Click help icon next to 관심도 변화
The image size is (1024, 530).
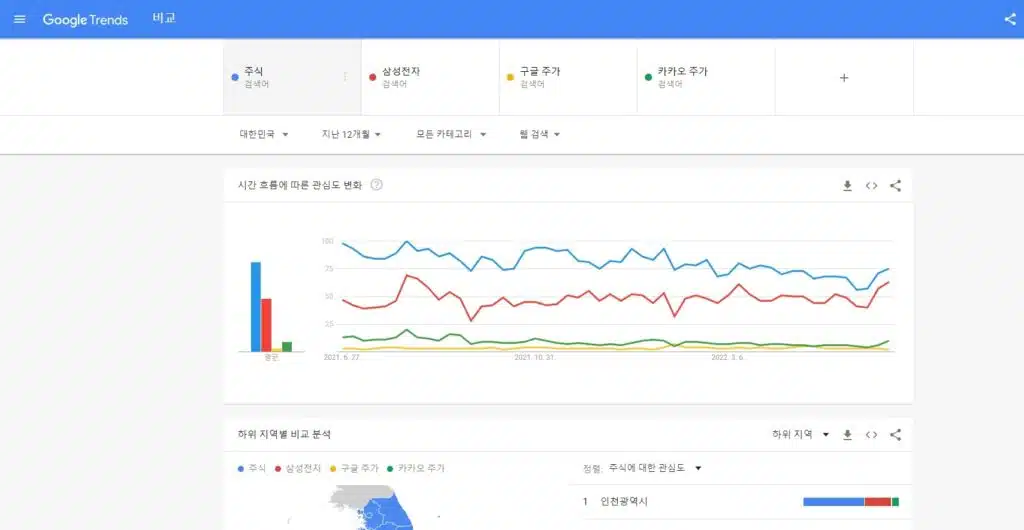click(x=377, y=185)
